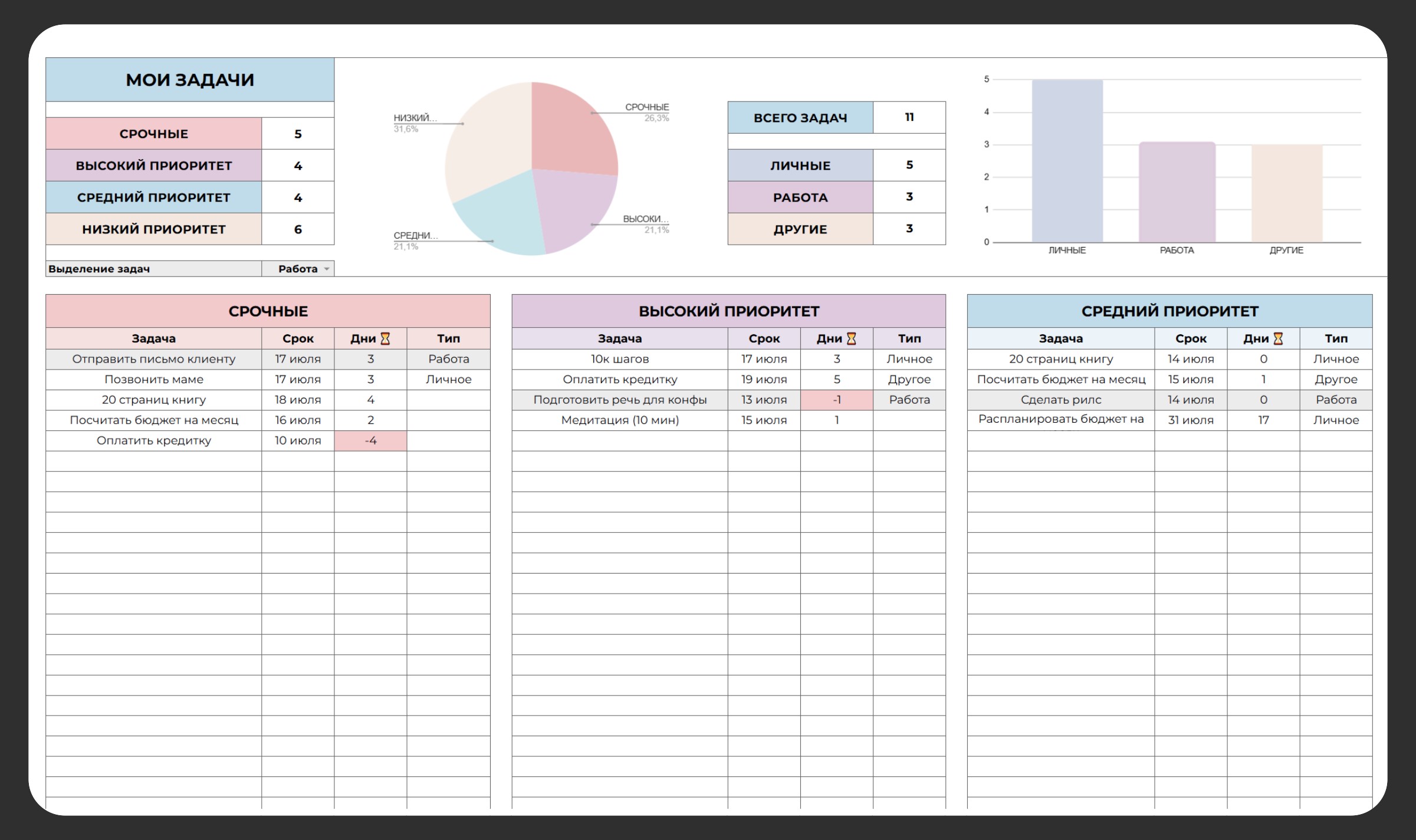Select the 31 июля deadline cell
This screenshot has height=840, width=1416.
tap(1190, 420)
